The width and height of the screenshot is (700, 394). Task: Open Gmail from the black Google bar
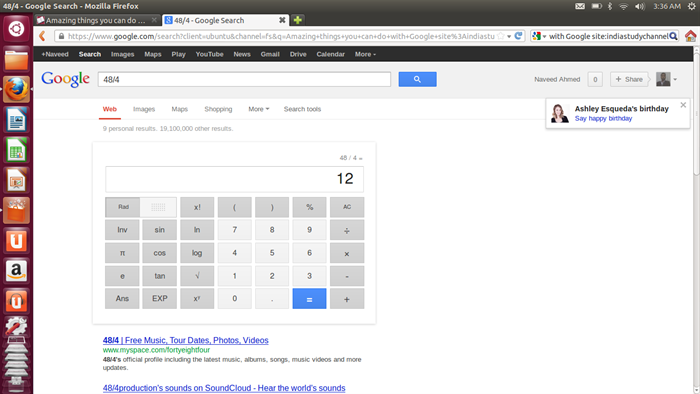point(270,54)
